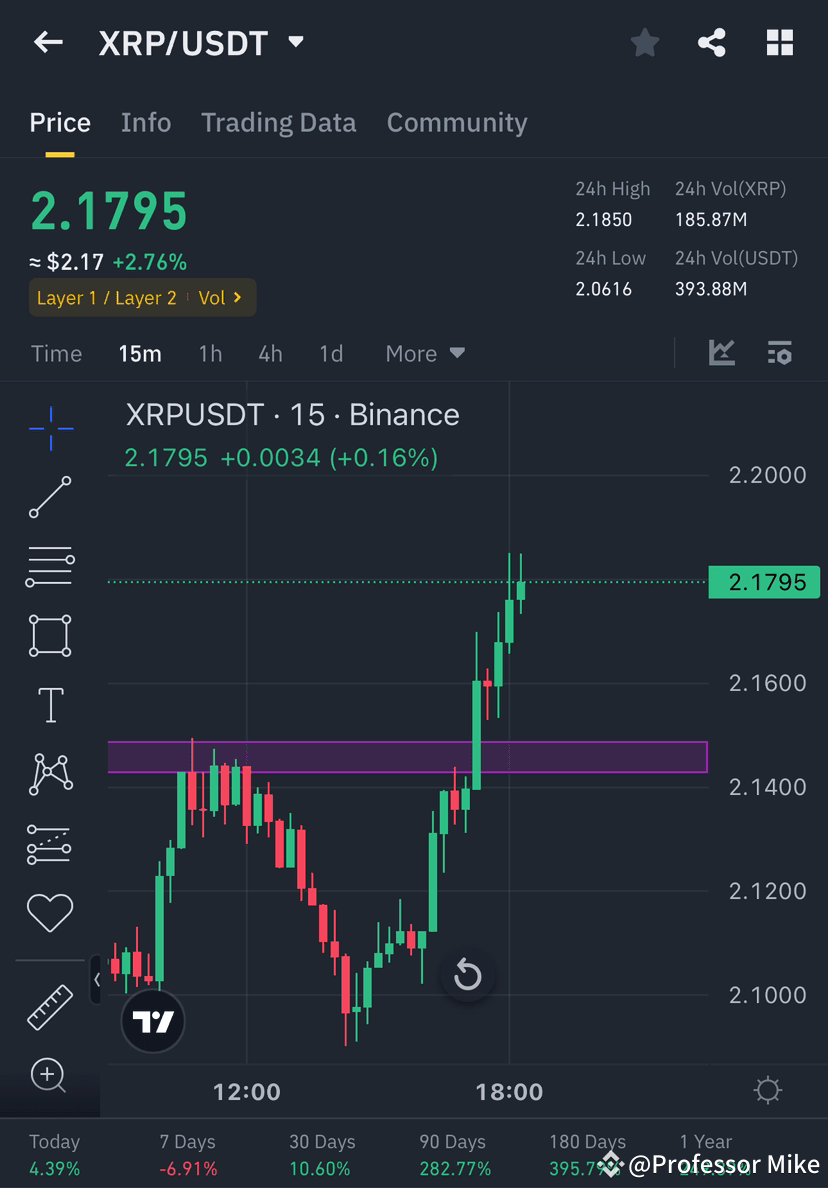Tap the 2.2000 price axis label
The image size is (828, 1188).
pos(767,475)
